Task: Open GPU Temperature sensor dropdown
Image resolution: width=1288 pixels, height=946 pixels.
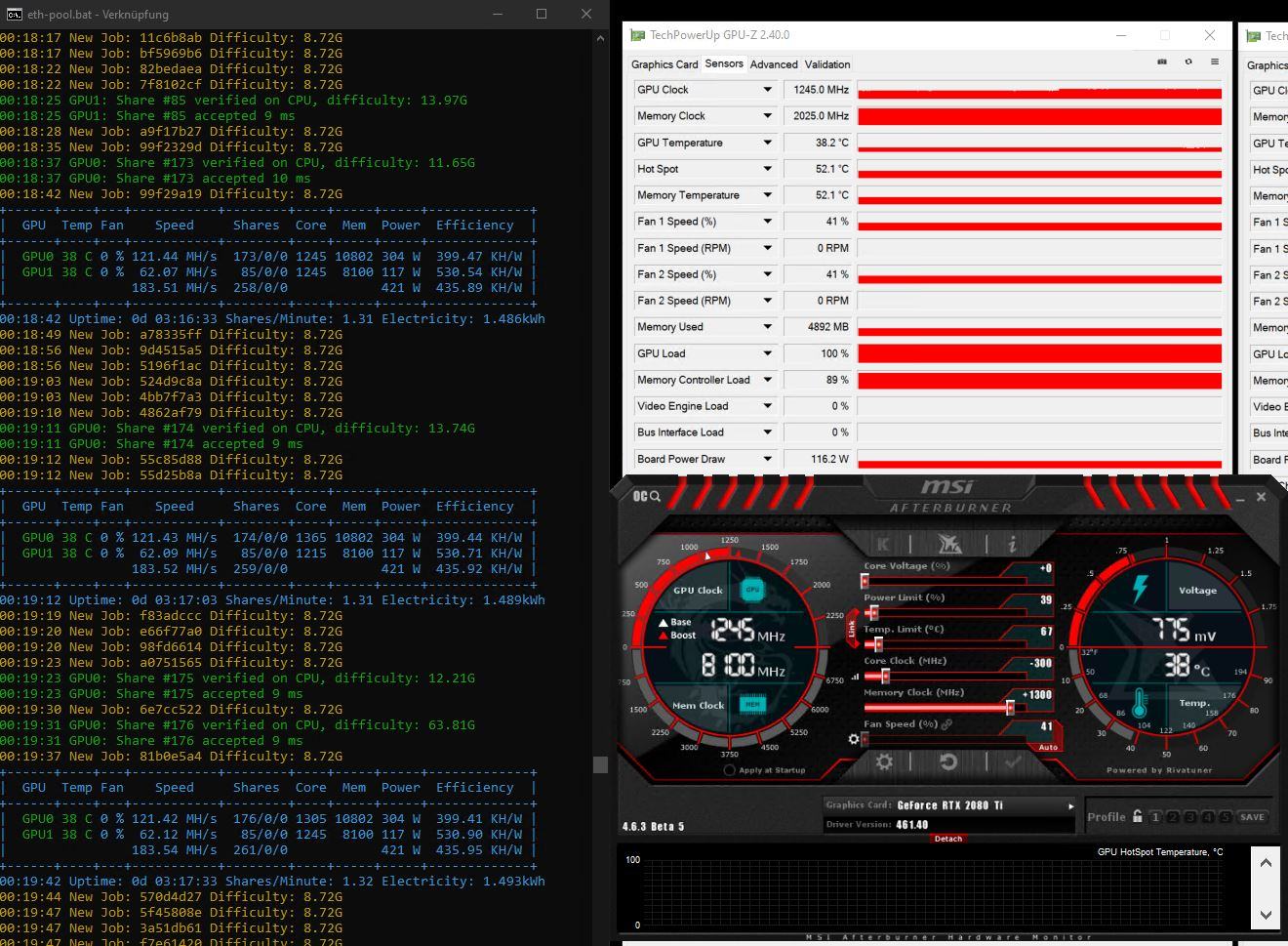Action: pos(767,143)
